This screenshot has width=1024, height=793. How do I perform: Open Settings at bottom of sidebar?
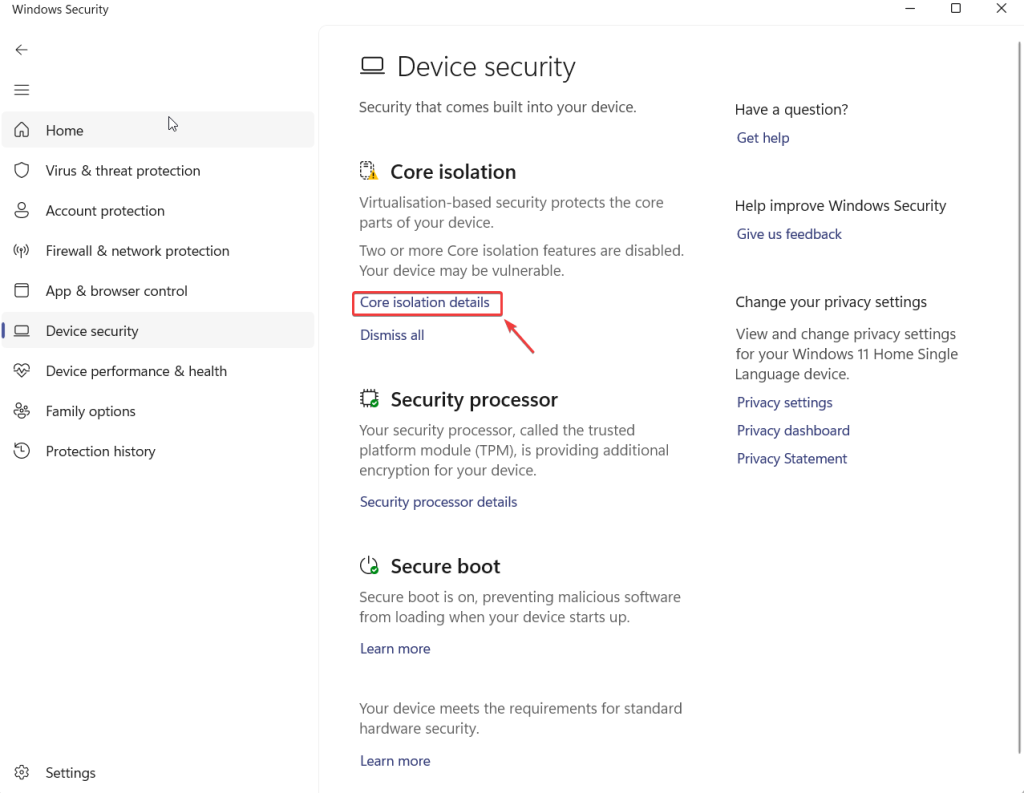70,773
